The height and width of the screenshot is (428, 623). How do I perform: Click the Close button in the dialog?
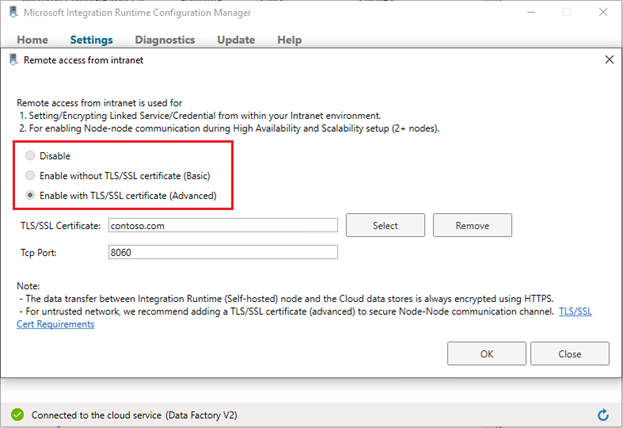coord(569,354)
